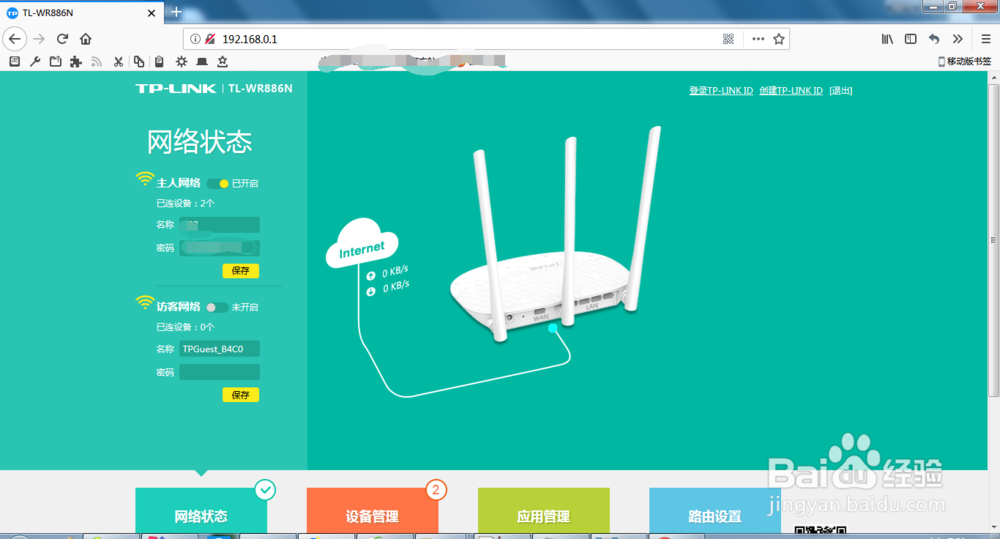Click the undo arrow toolbar icon
Image resolution: width=1000 pixels, height=539 pixels.
[x=934, y=39]
